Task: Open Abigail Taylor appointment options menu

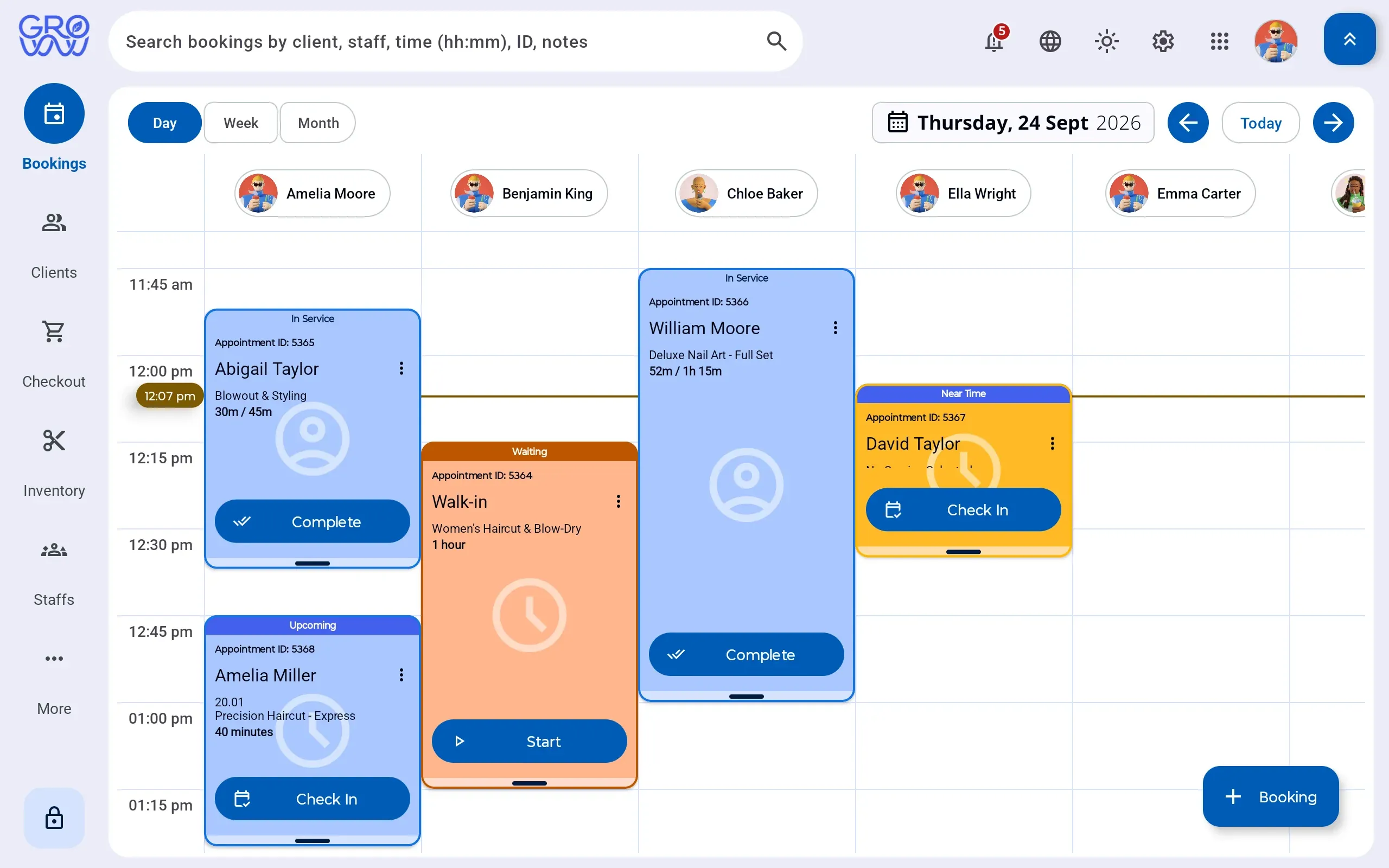Action: point(401,368)
